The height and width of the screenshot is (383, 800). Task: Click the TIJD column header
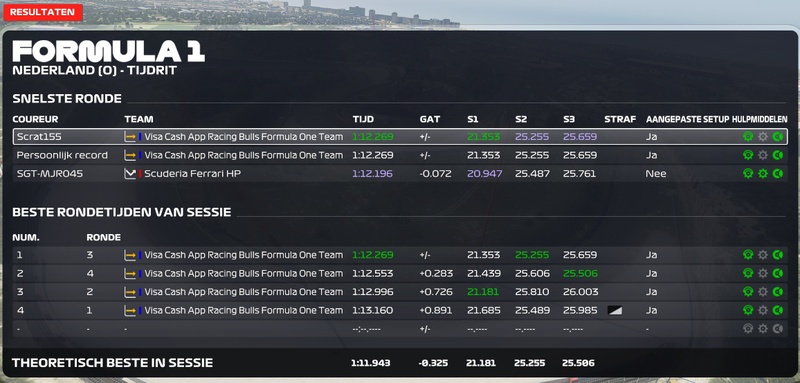pyautogui.click(x=363, y=119)
